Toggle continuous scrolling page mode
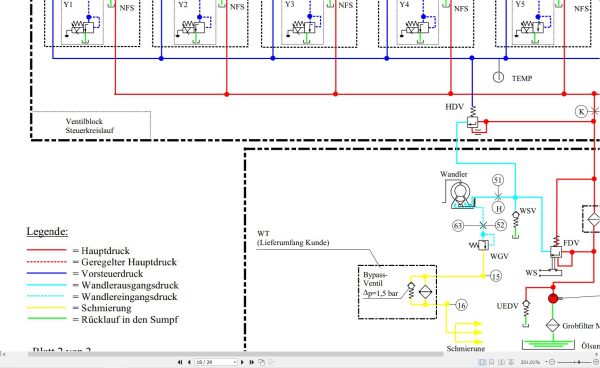Viewport: 600px width, 368px height. click(x=491, y=362)
